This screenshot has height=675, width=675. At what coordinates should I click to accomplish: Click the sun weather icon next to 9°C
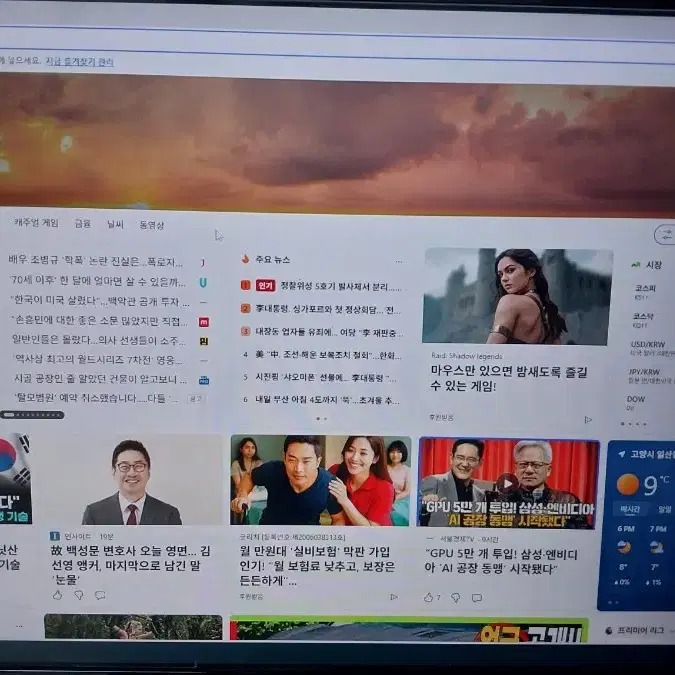(628, 484)
